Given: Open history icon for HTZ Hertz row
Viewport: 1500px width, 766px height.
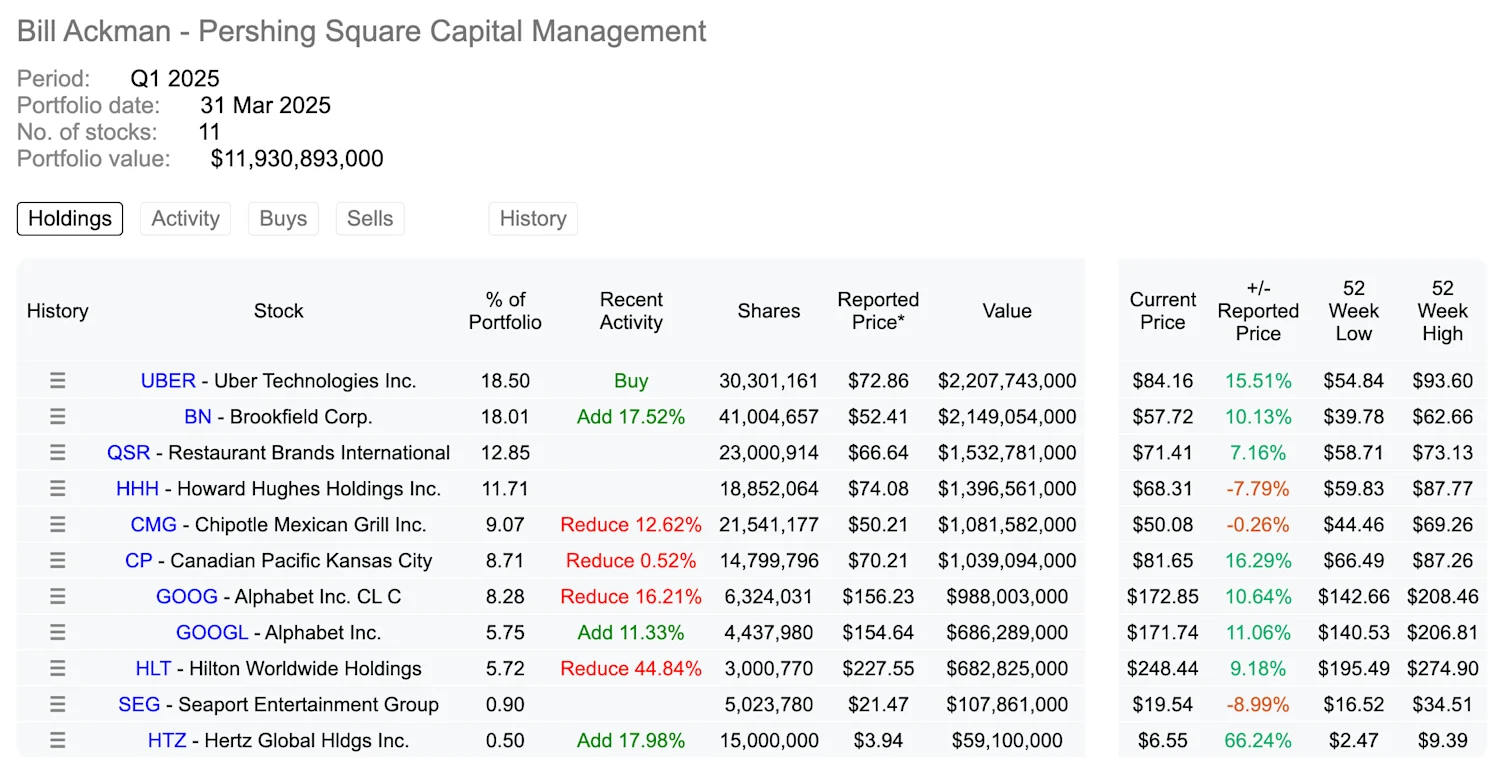Looking at the screenshot, I should (58, 741).
